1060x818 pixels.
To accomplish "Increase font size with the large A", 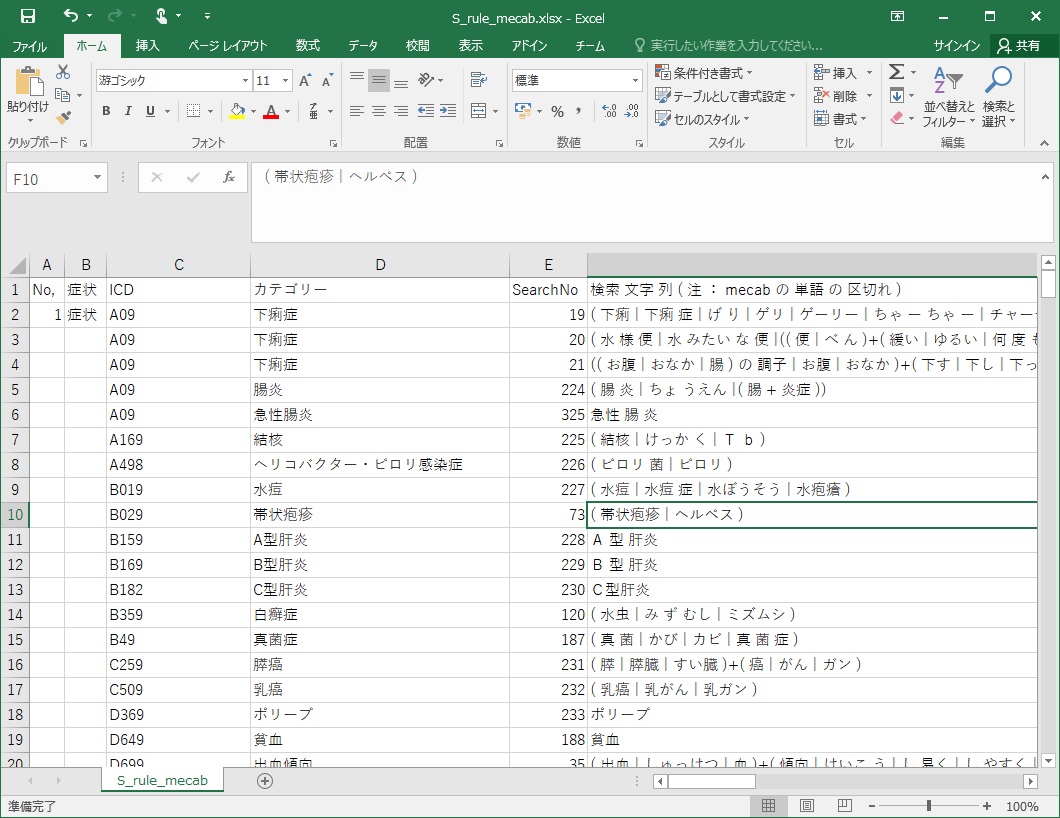I will [x=306, y=80].
